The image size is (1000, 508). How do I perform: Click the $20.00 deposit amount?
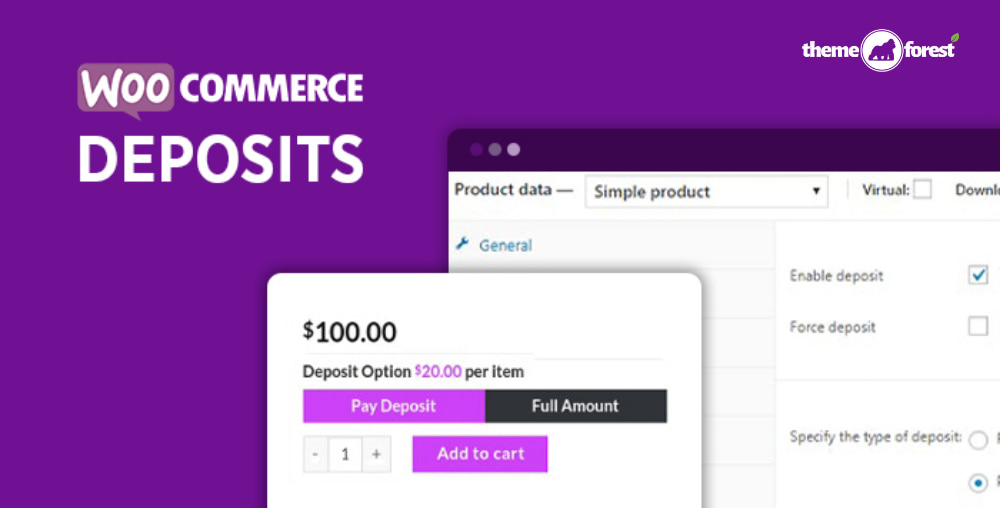pos(438,372)
